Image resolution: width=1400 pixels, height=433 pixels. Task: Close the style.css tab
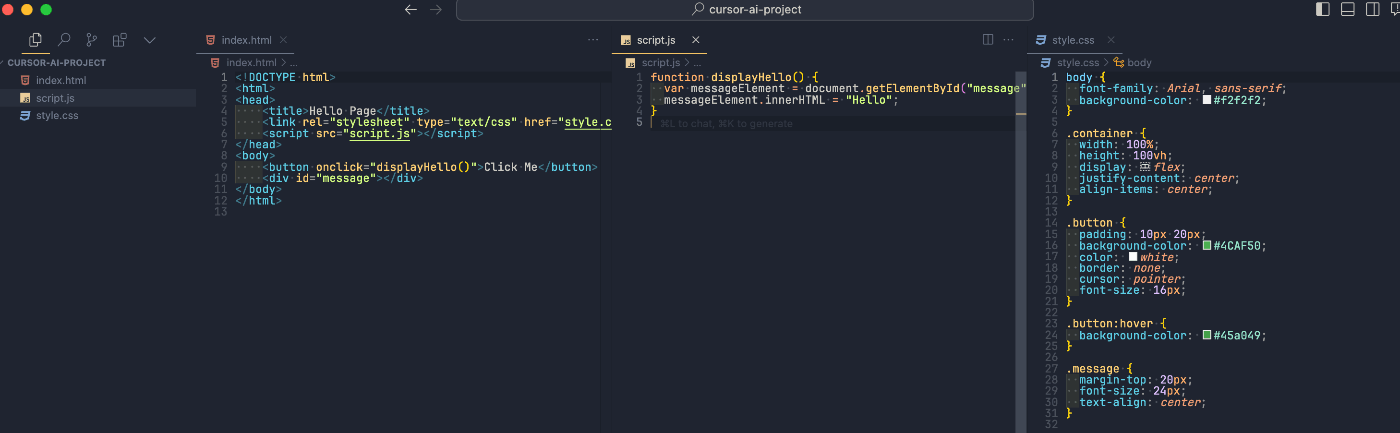[x=1109, y=40]
